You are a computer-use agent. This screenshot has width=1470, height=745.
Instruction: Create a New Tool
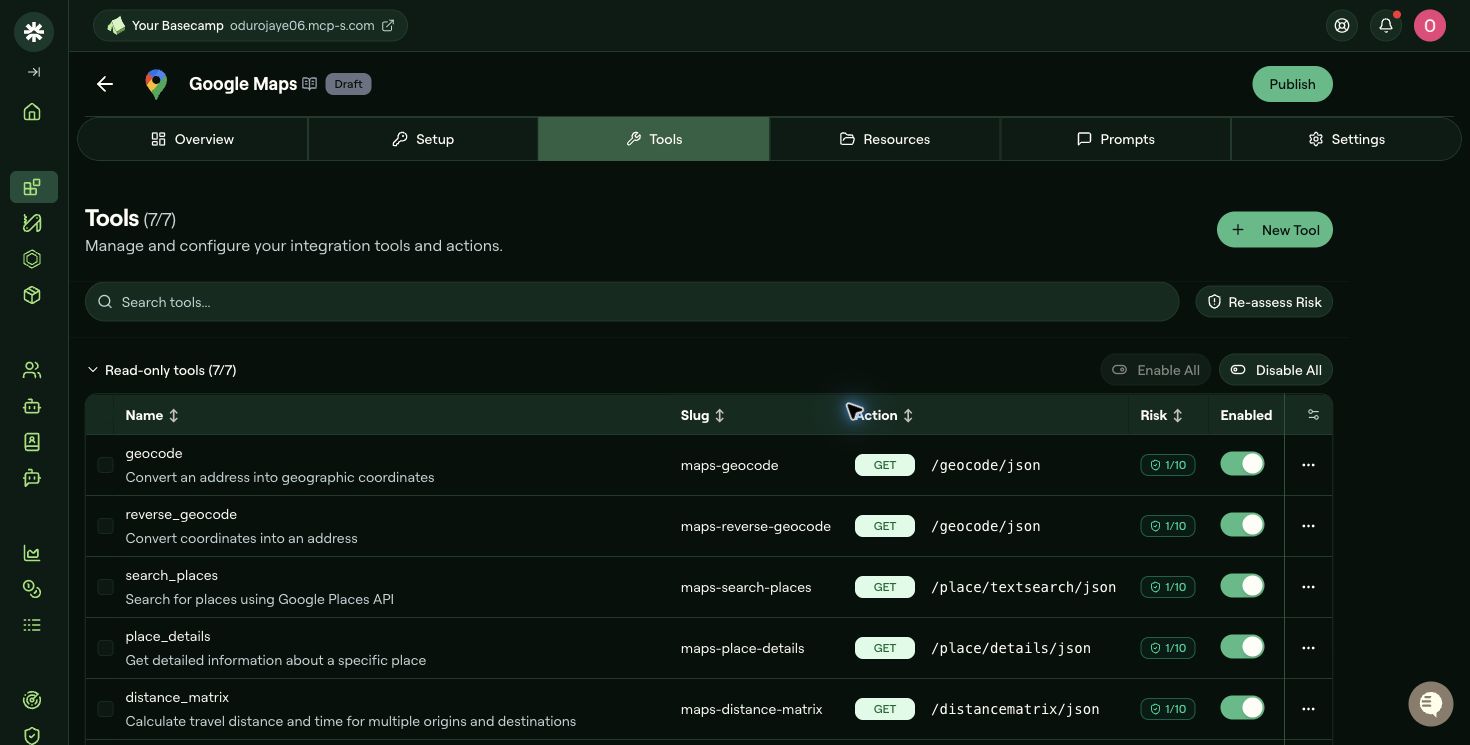pos(1275,230)
